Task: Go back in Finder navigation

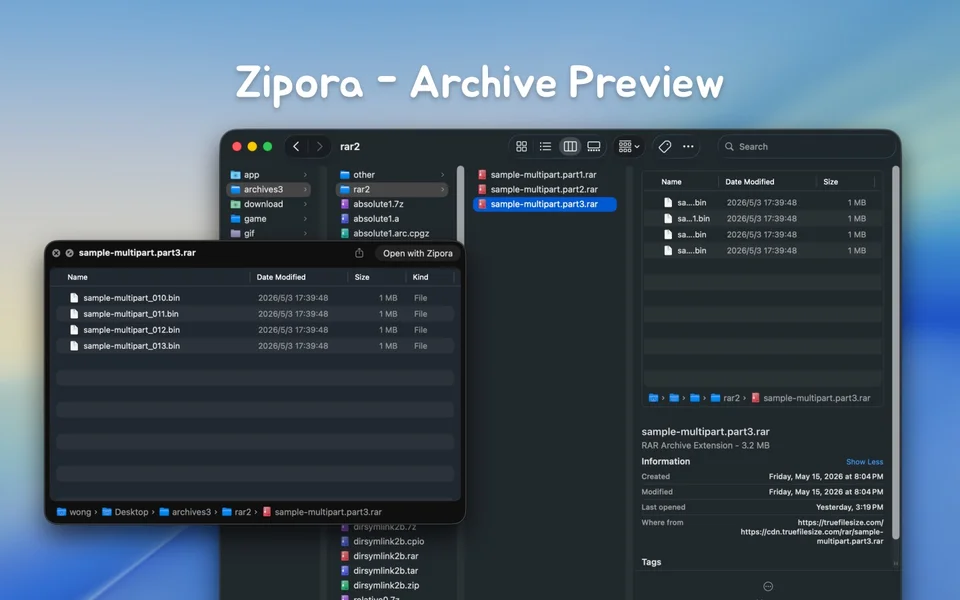Action: [x=296, y=146]
